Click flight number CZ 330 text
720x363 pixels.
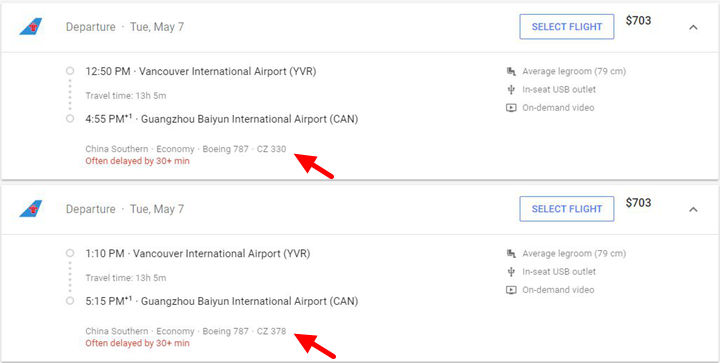[271, 149]
